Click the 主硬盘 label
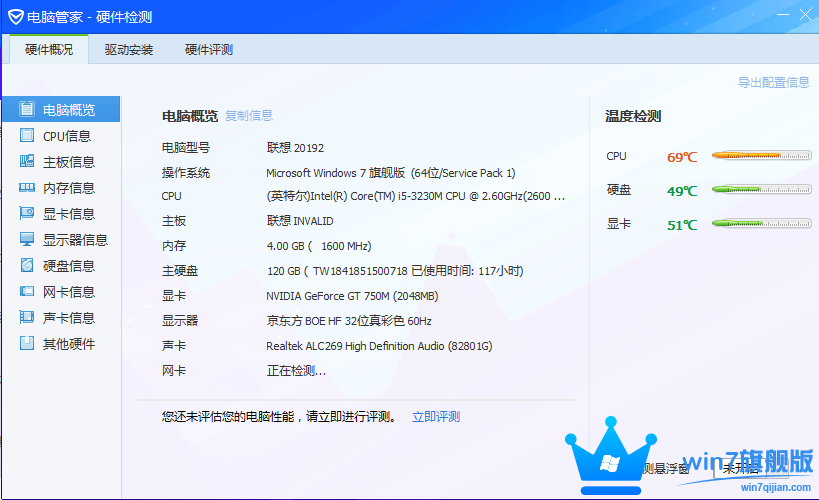The height and width of the screenshot is (500, 819). coord(180,271)
